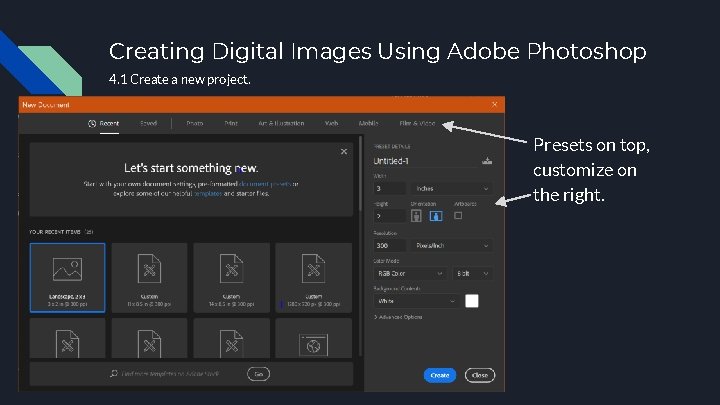Viewport: 720px width, 405px height.
Task: Open the Pixels/Inch resolution units dropdown
Action: (x=451, y=246)
